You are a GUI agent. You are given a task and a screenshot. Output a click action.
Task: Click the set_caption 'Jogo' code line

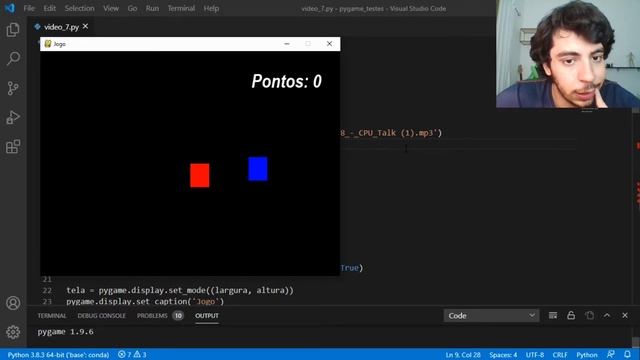coord(145,302)
